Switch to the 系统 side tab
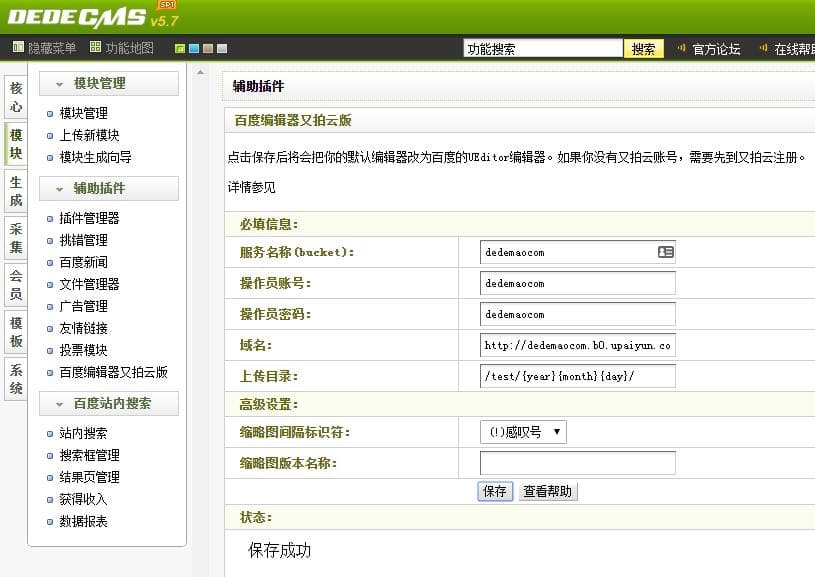The width and height of the screenshot is (815, 577). [x=16, y=378]
